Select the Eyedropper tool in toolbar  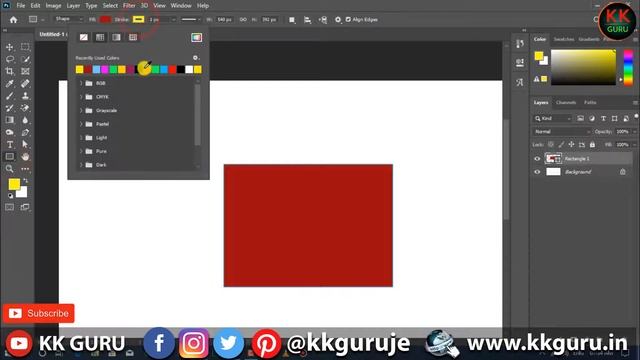point(9,84)
